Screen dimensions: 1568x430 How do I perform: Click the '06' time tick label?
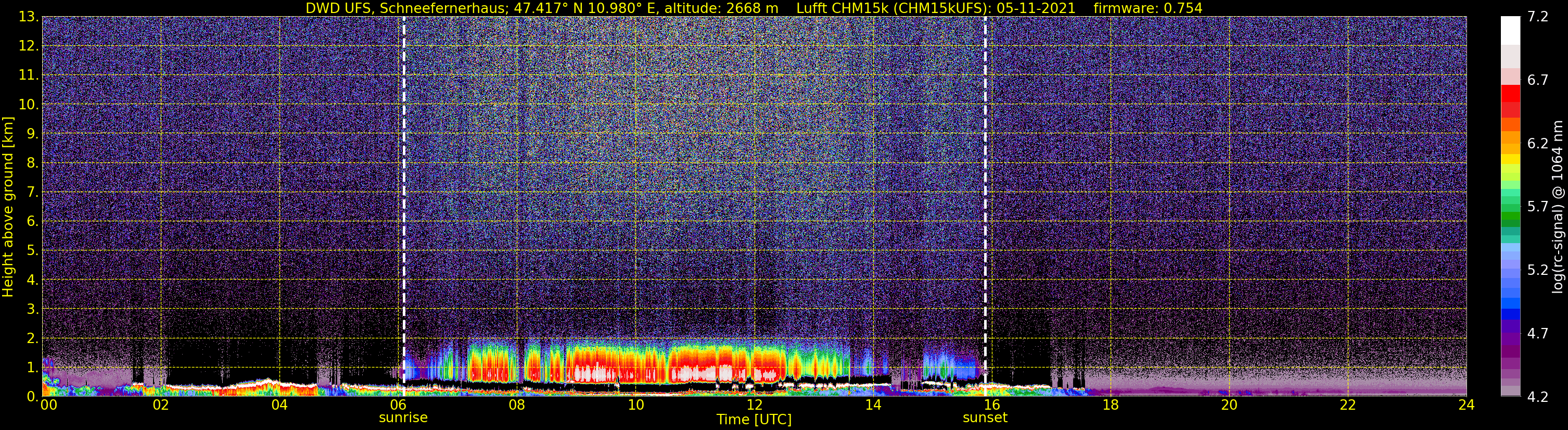click(x=398, y=405)
